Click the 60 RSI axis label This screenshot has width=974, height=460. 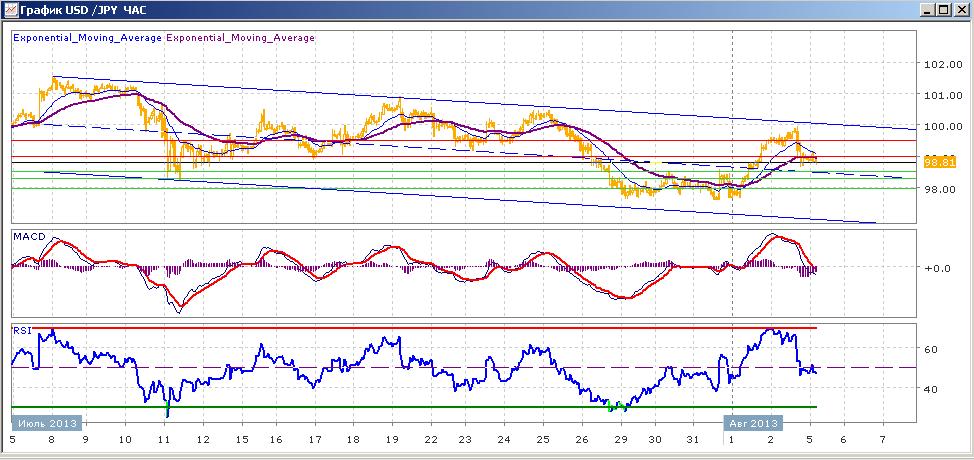click(x=931, y=350)
